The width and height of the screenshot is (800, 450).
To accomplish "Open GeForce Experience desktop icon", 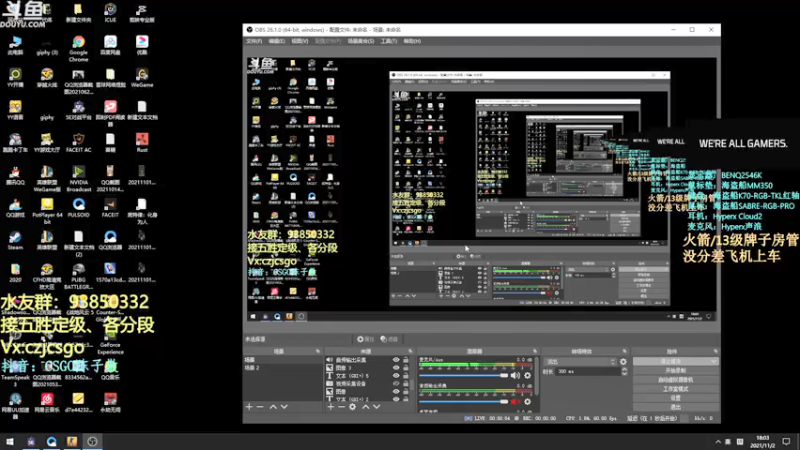I will pos(110,342).
